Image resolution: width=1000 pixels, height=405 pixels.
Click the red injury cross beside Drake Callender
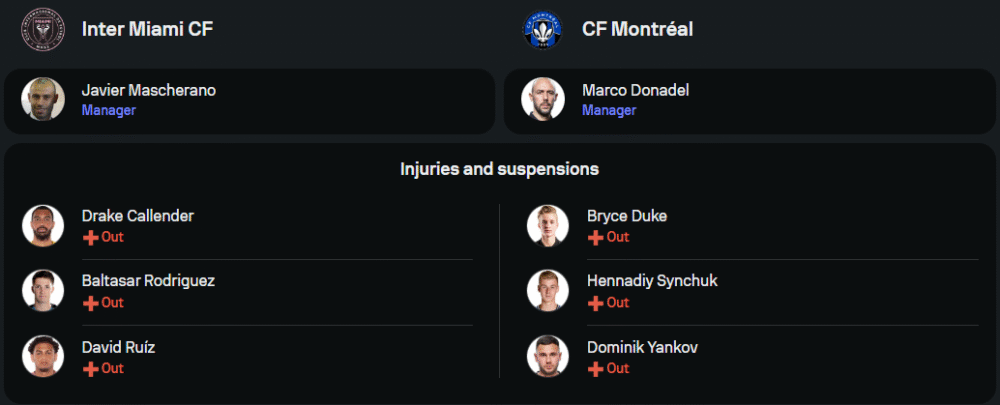(x=90, y=238)
